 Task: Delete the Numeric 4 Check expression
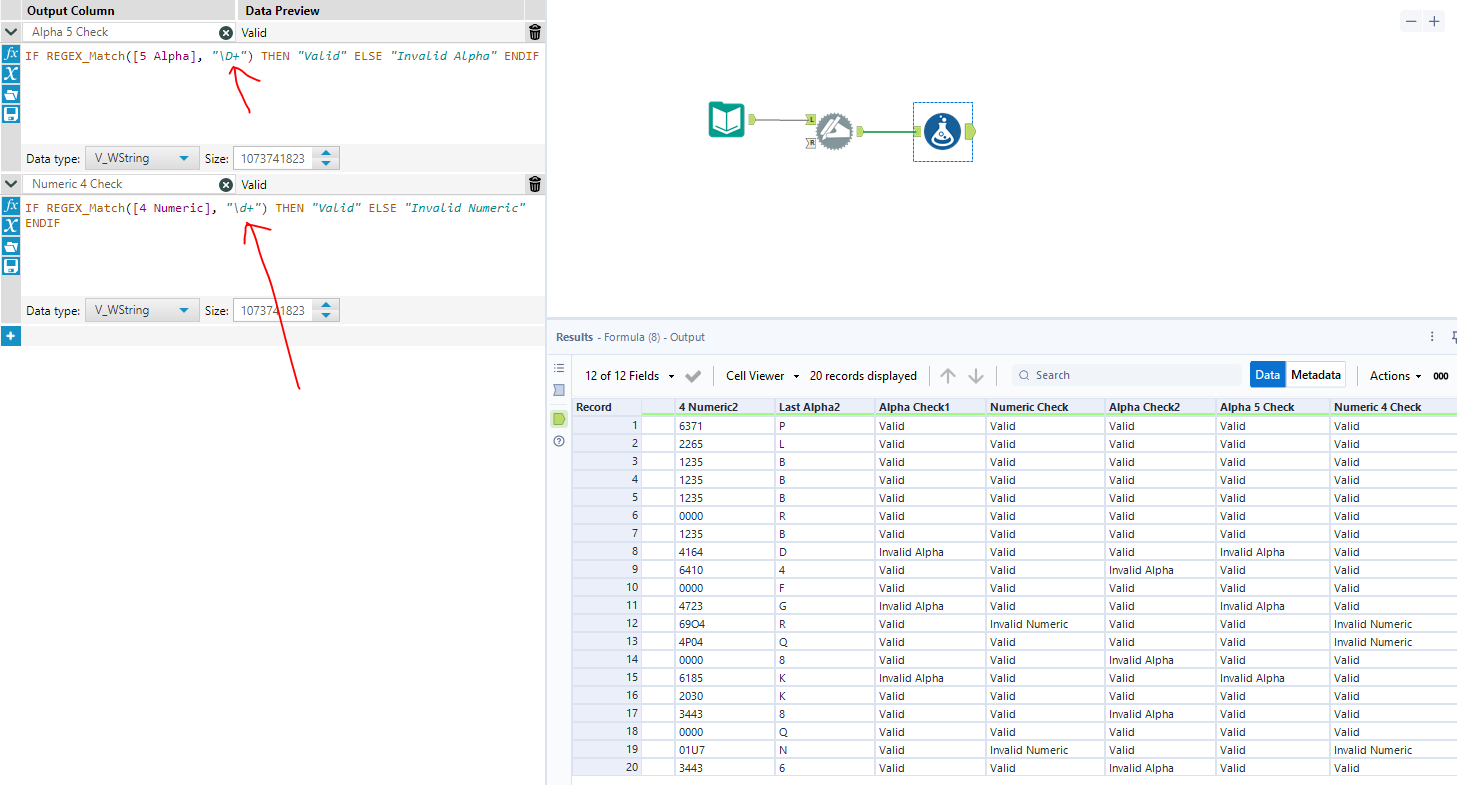[535, 184]
